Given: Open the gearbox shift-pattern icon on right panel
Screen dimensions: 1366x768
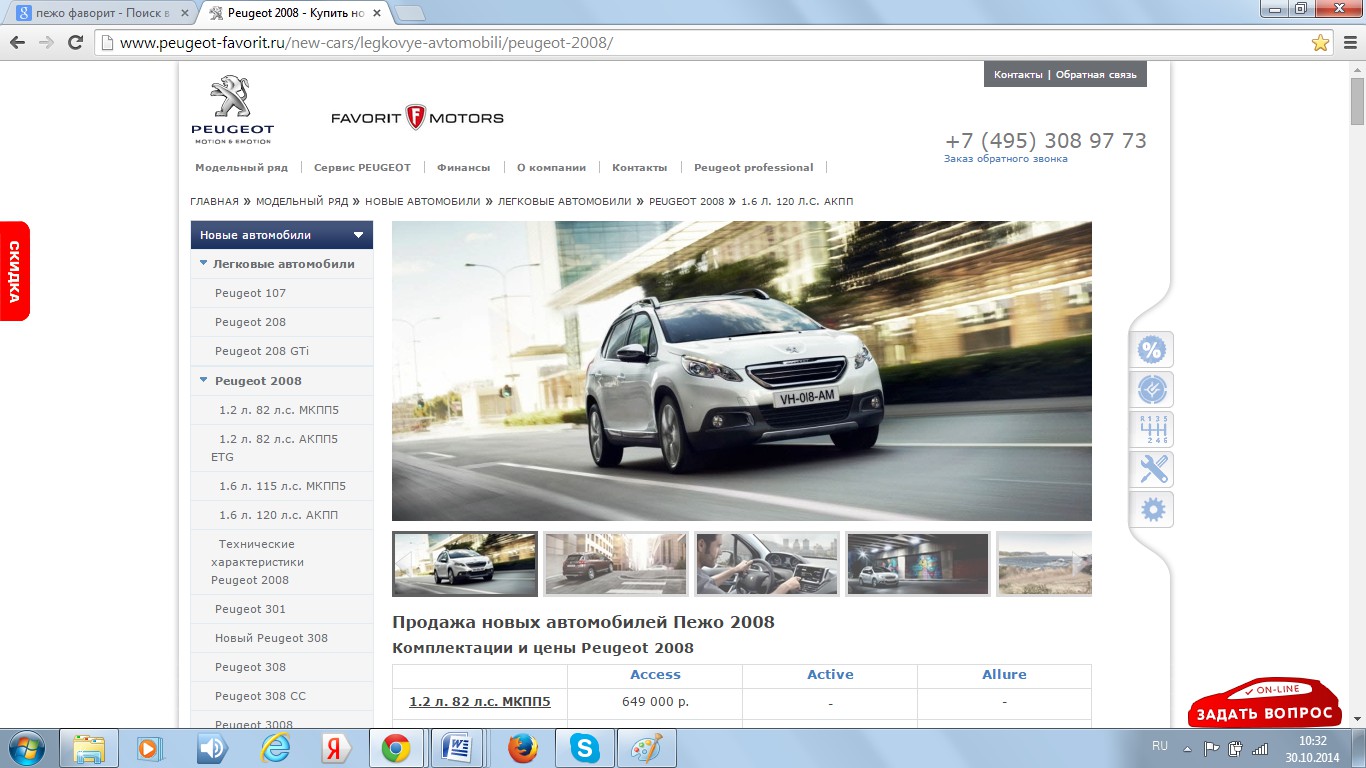Looking at the screenshot, I should [1153, 430].
